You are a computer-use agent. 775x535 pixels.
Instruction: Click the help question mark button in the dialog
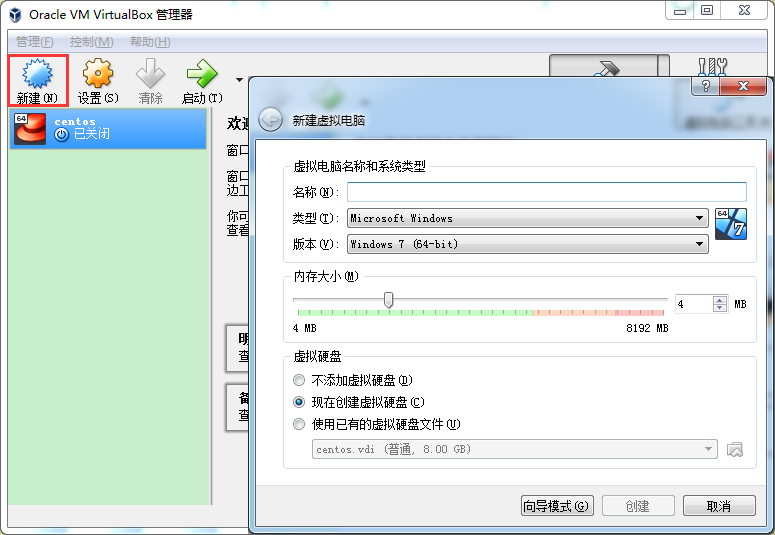[x=705, y=86]
